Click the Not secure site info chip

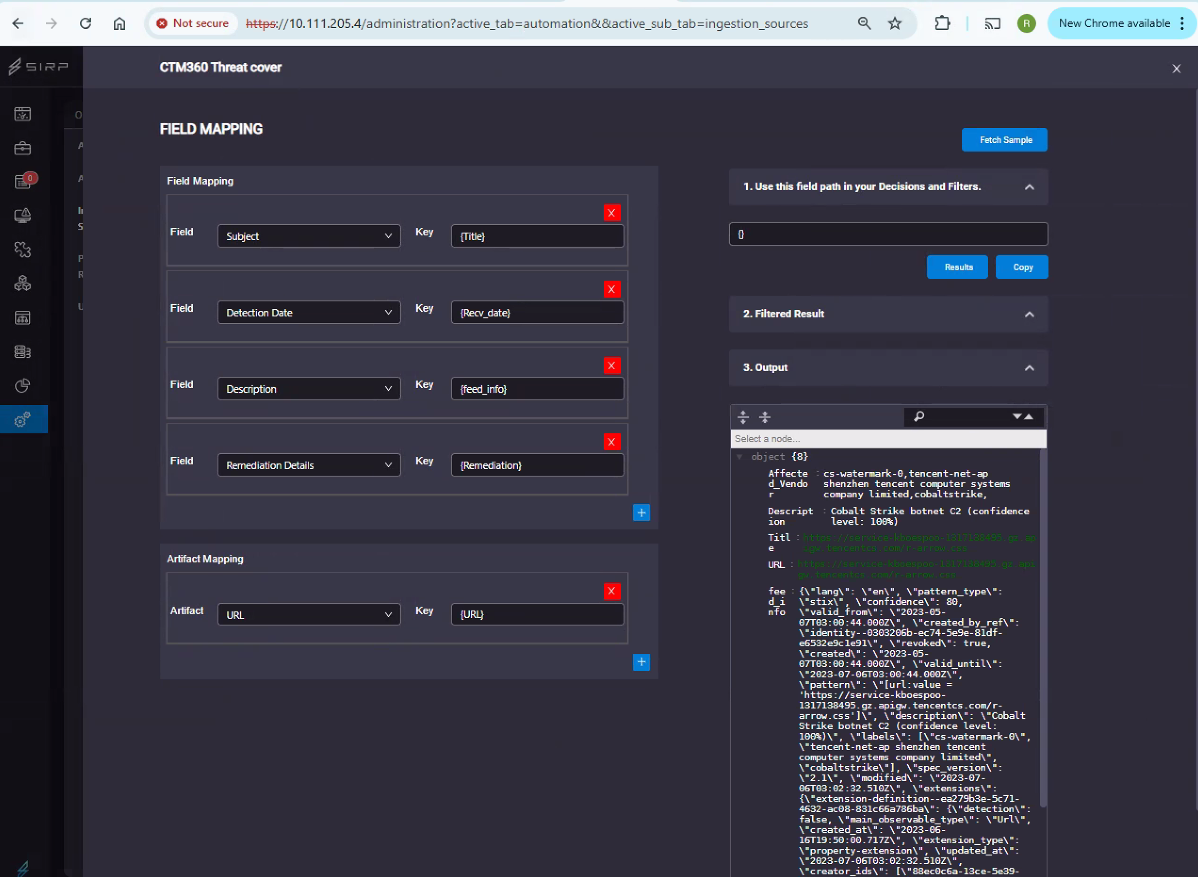click(193, 24)
